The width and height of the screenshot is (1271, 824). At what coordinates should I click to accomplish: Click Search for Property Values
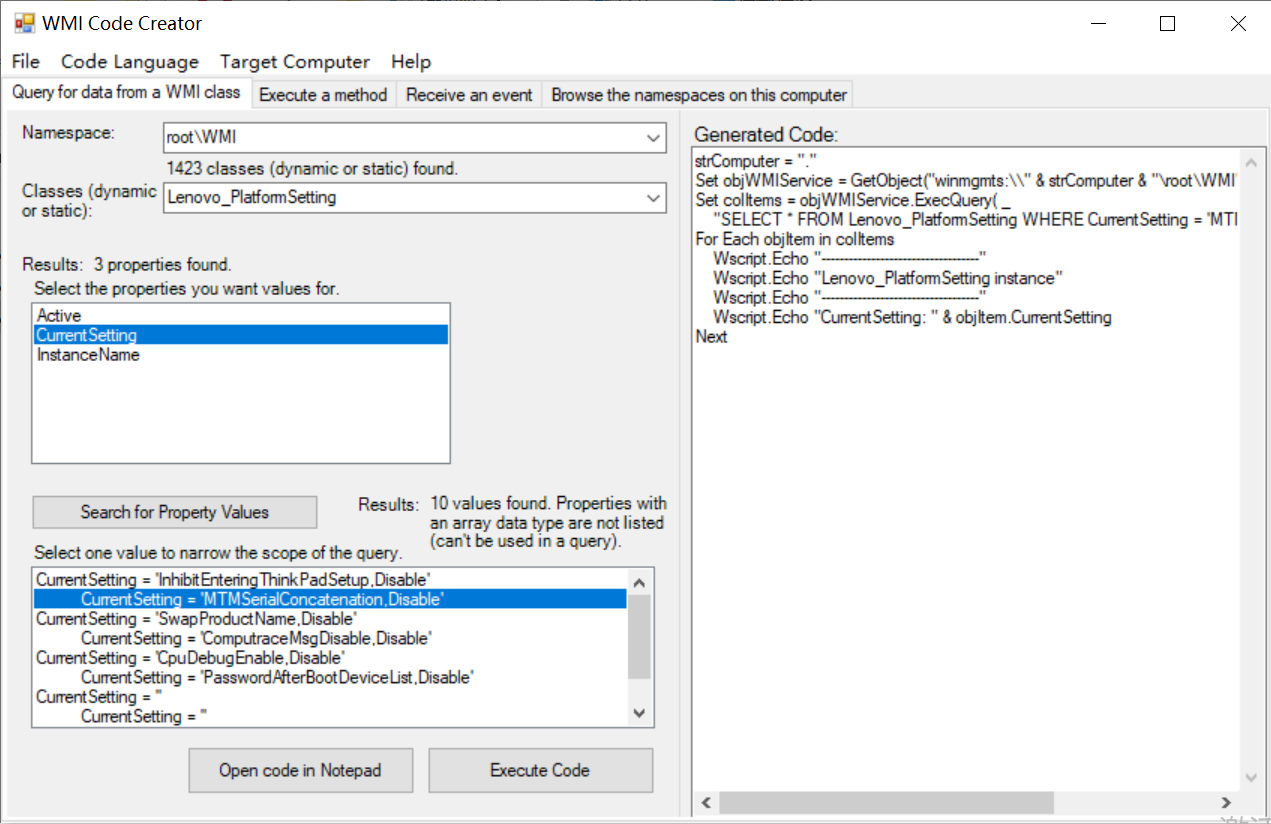[x=174, y=512]
